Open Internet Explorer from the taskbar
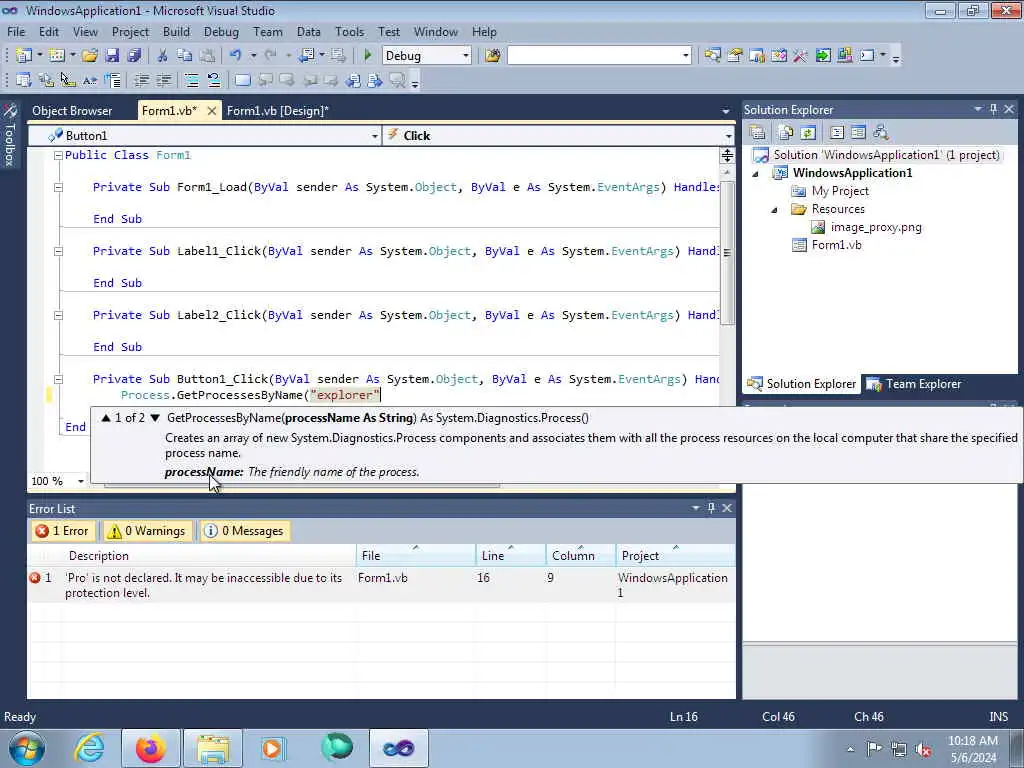Image resolution: width=1024 pixels, height=768 pixels. pyautogui.click(x=89, y=748)
